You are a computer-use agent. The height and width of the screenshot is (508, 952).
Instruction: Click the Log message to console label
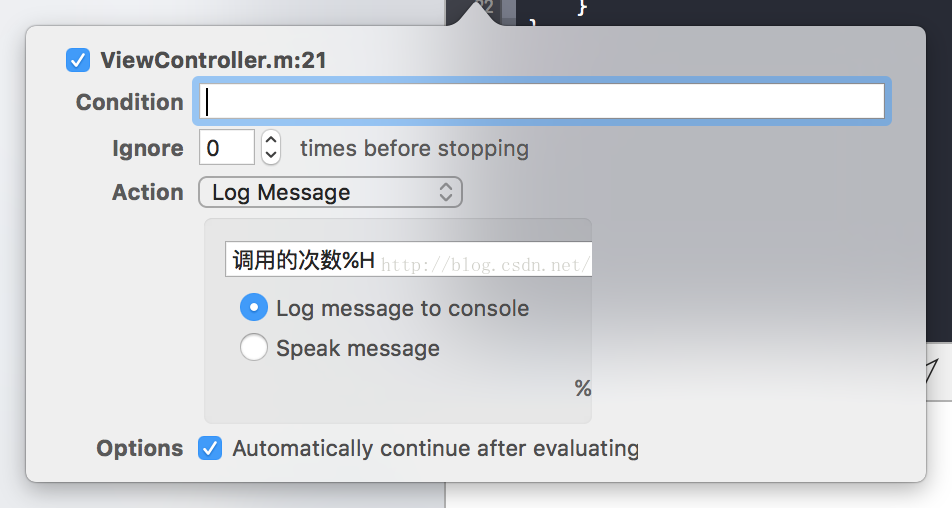[x=403, y=308]
